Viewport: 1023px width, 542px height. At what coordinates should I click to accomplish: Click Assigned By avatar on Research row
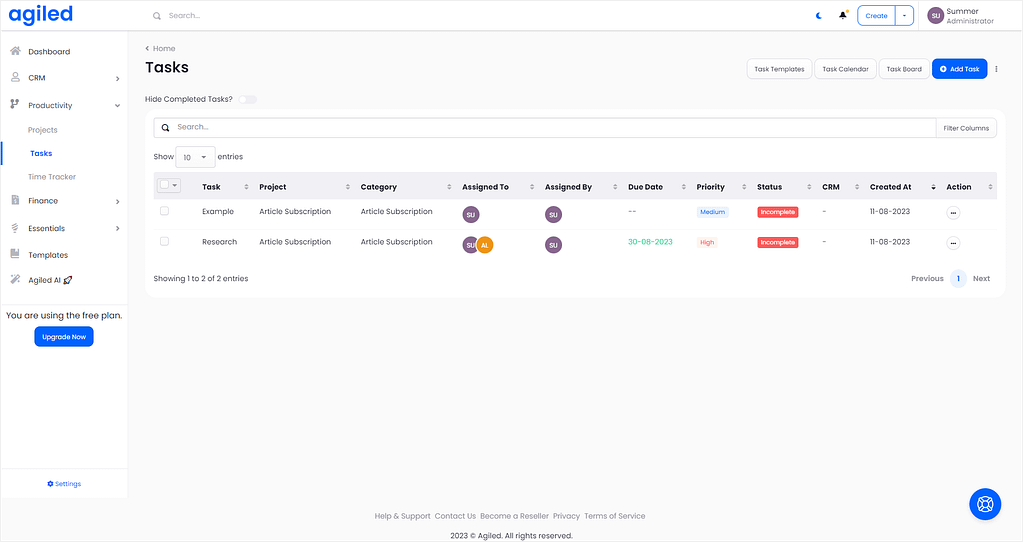point(553,245)
